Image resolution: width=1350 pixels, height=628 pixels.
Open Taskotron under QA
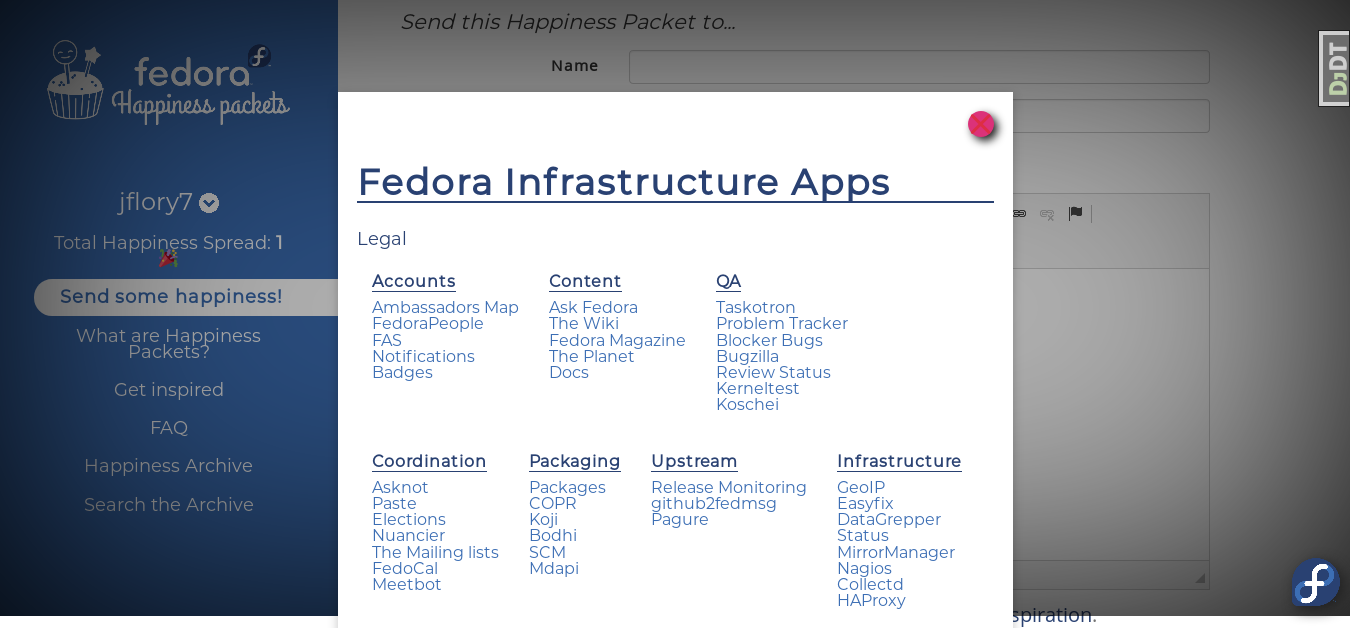coord(756,308)
